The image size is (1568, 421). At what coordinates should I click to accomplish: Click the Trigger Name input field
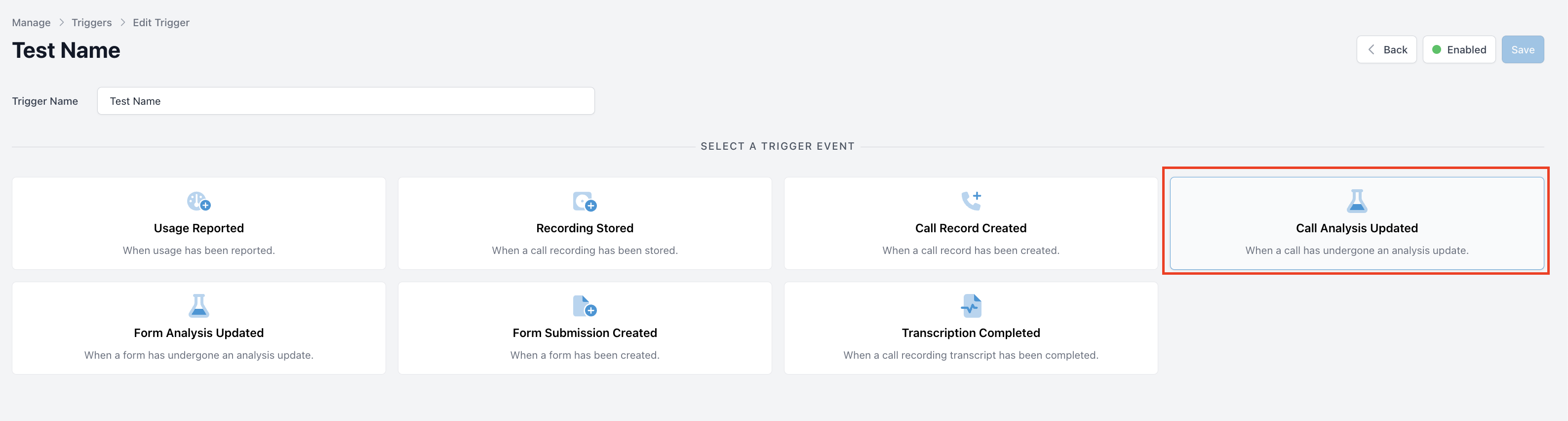click(346, 101)
